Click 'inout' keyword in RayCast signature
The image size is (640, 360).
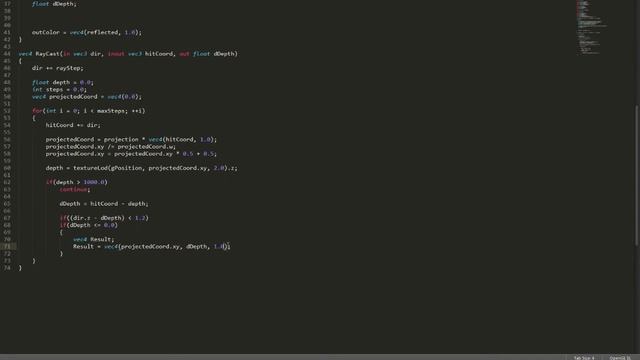click(116, 53)
